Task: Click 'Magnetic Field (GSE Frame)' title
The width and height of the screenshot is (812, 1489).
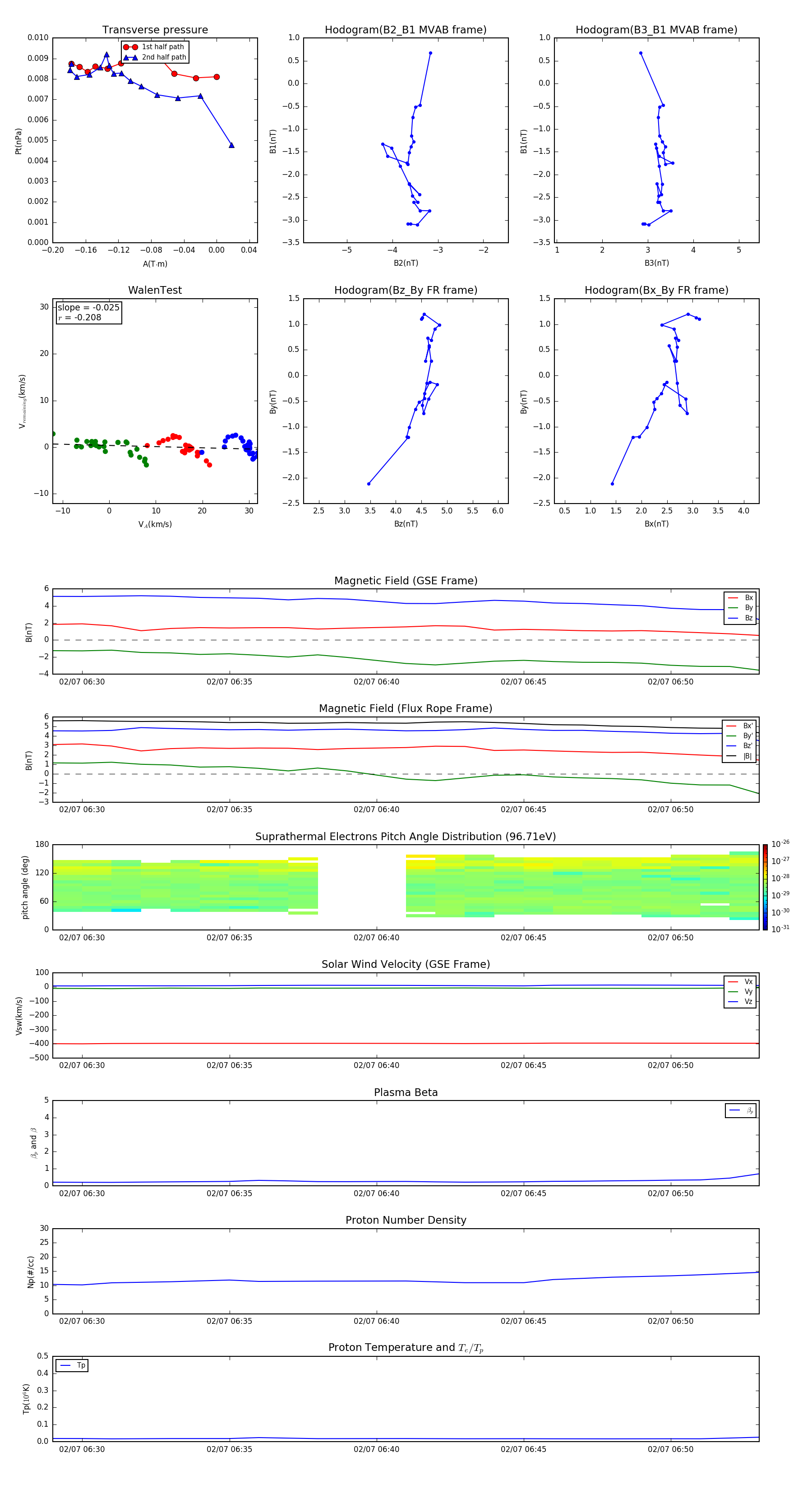Action: click(x=406, y=581)
